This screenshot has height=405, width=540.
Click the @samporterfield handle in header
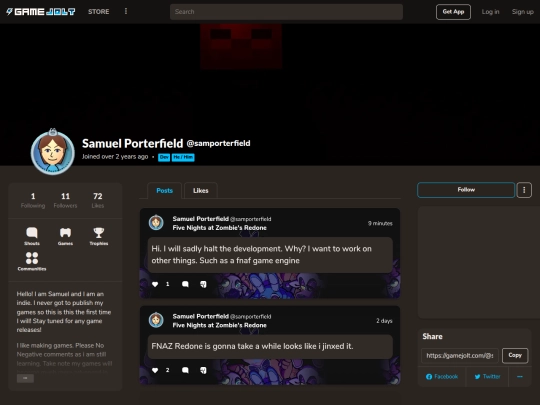(218, 143)
